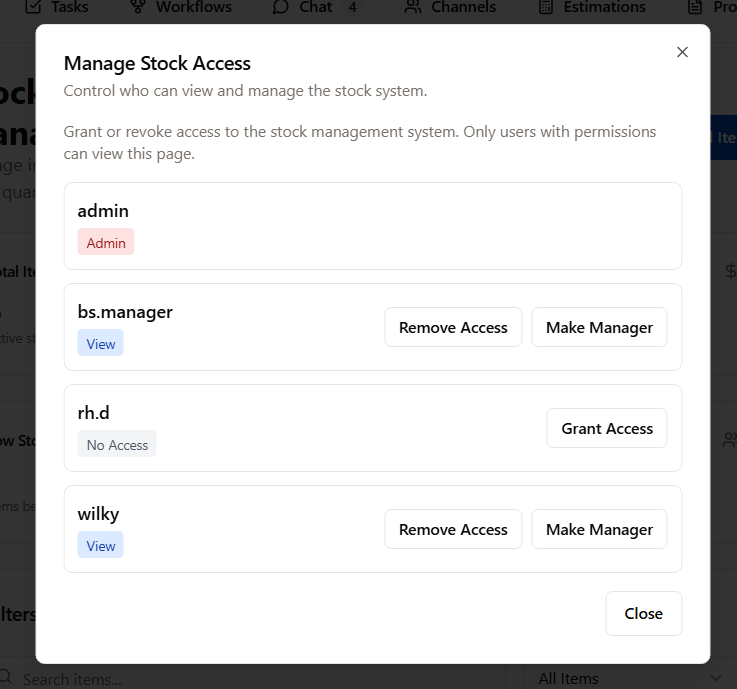Viewport: 737px width, 689px height.
Task: Close the dialog with the X icon
Action: pos(682,52)
